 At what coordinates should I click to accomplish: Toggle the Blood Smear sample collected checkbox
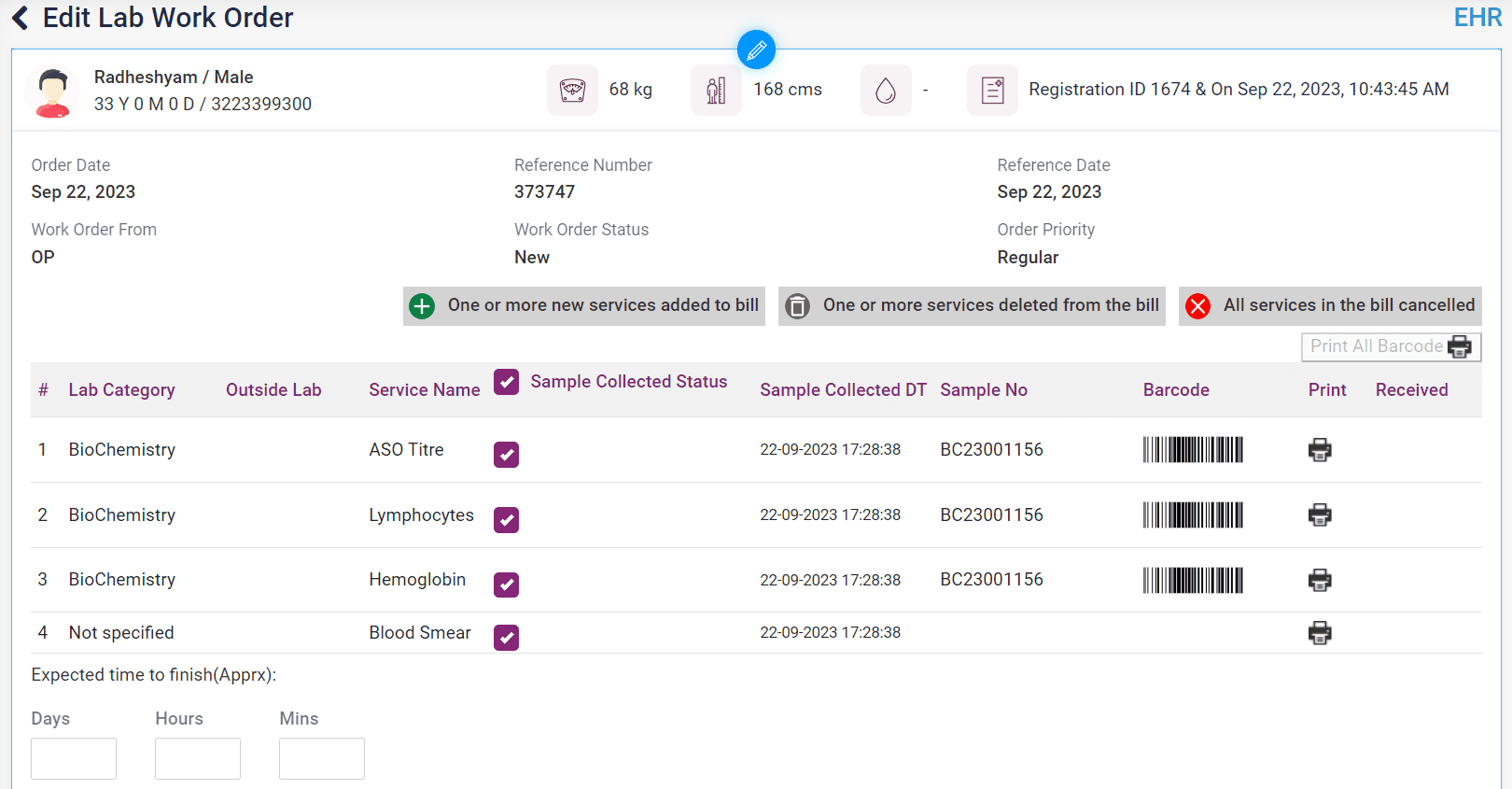506,638
